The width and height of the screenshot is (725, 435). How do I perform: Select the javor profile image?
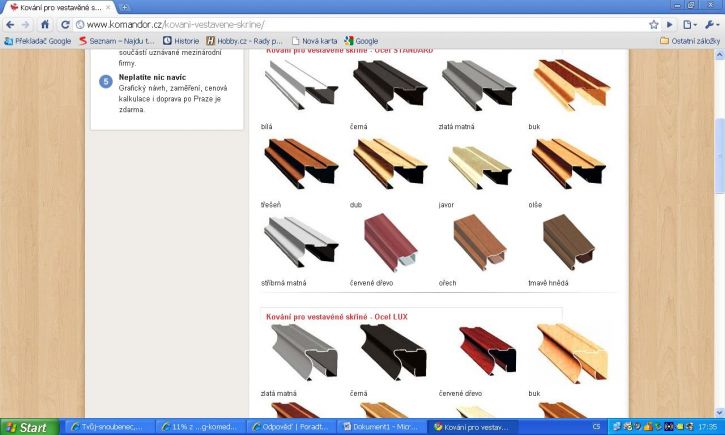click(479, 167)
